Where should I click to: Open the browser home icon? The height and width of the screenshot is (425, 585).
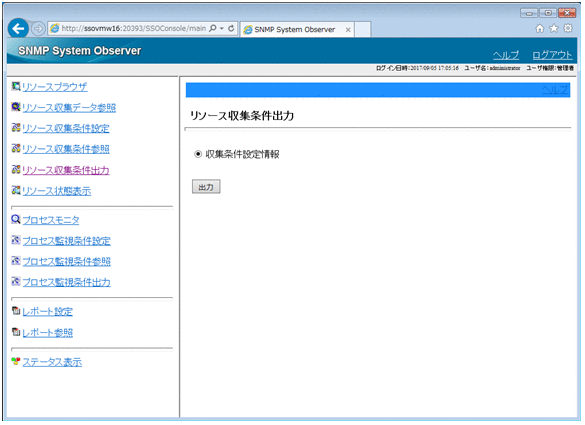(x=539, y=28)
